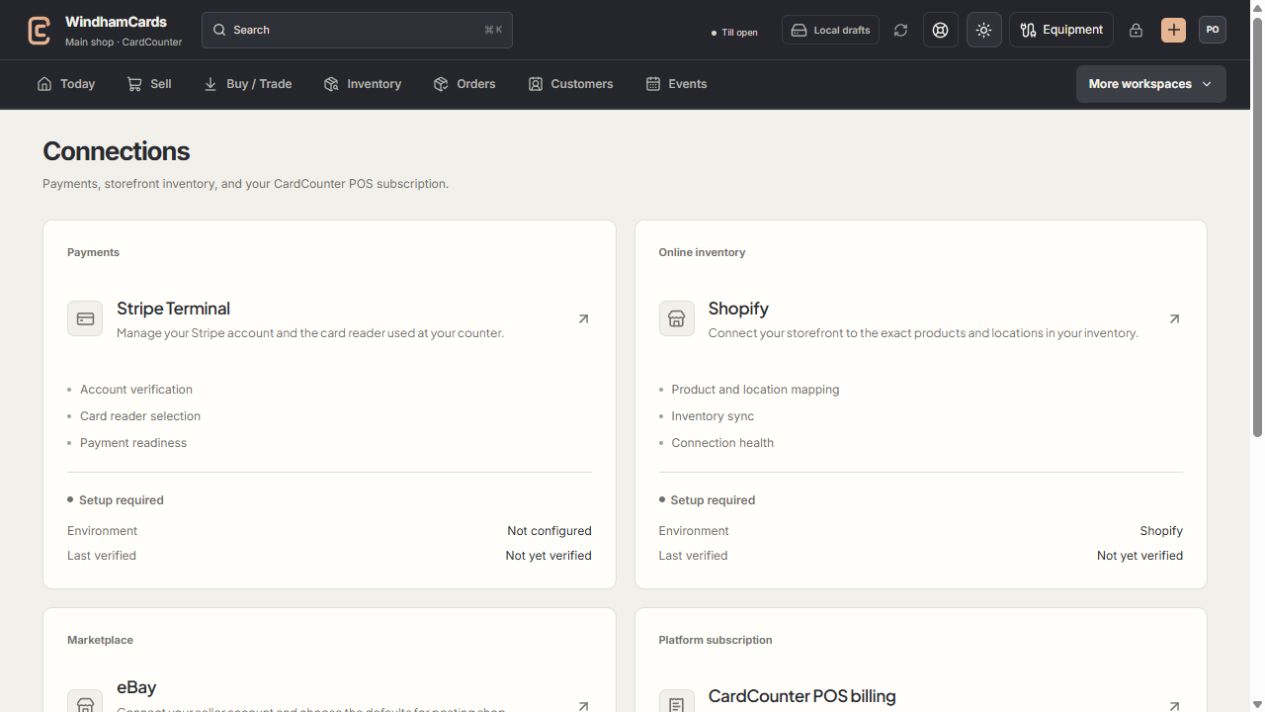Switch to the Inventory tab

tap(363, 84)
